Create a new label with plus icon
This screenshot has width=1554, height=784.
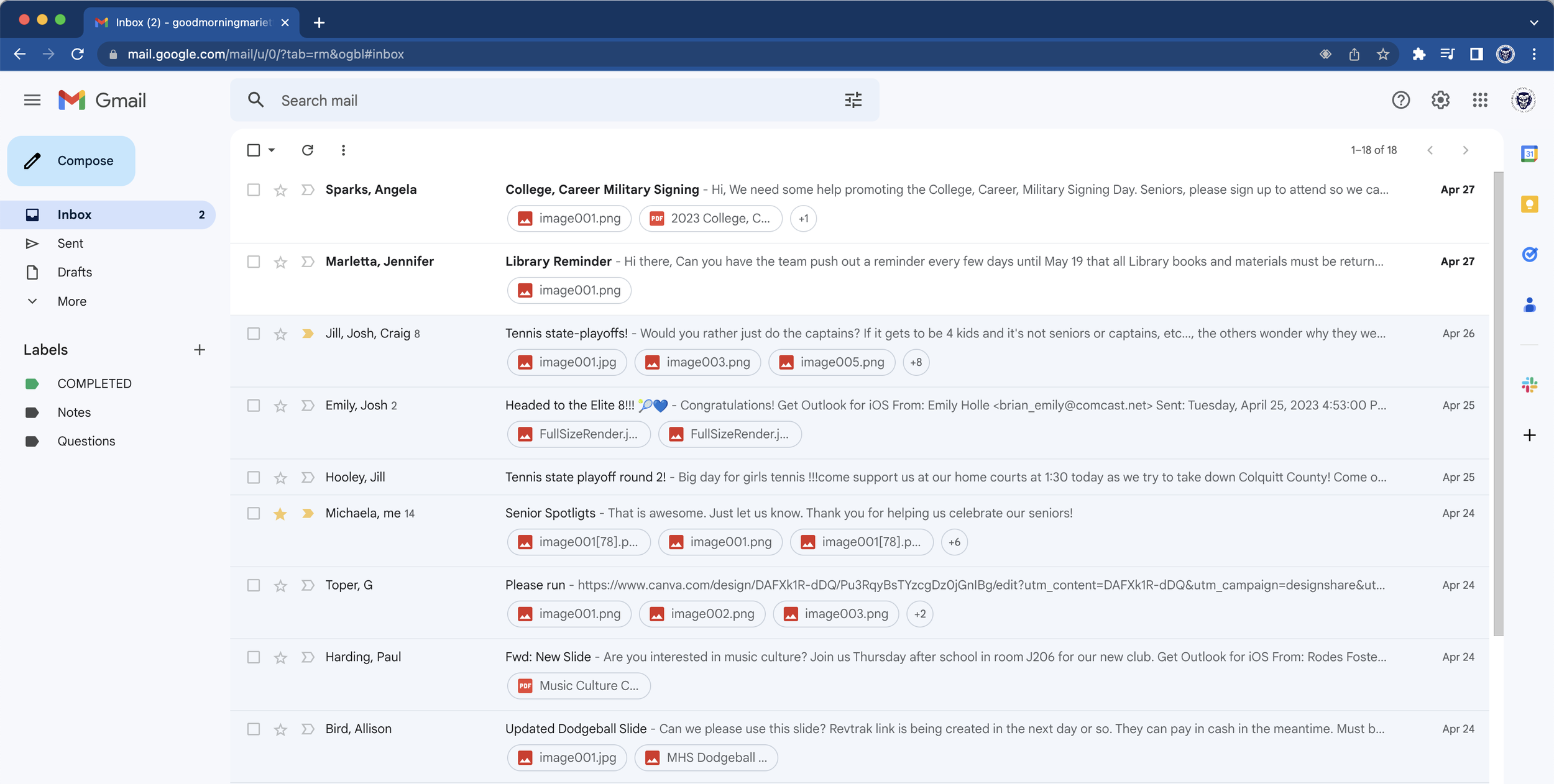coord(199,350)
